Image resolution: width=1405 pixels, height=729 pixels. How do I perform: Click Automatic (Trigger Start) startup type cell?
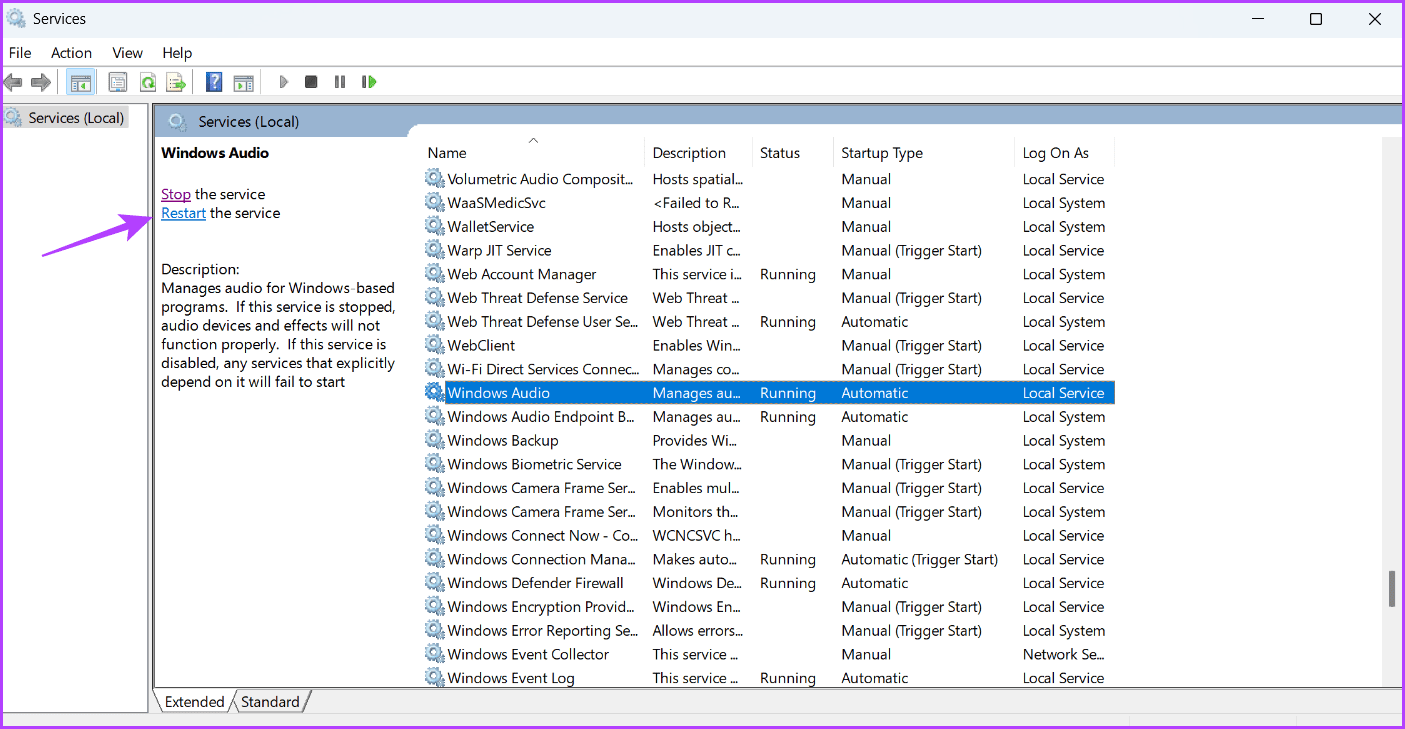tap(920, 560)
